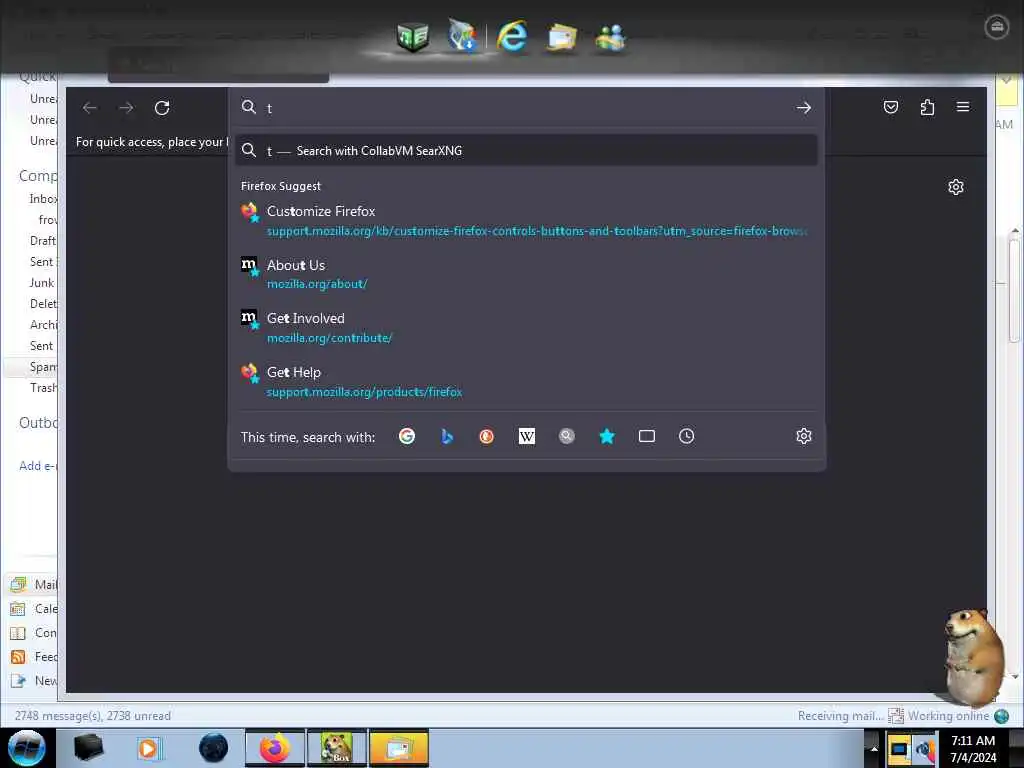Open new tab personalize gear icon

tap(955, 187)
